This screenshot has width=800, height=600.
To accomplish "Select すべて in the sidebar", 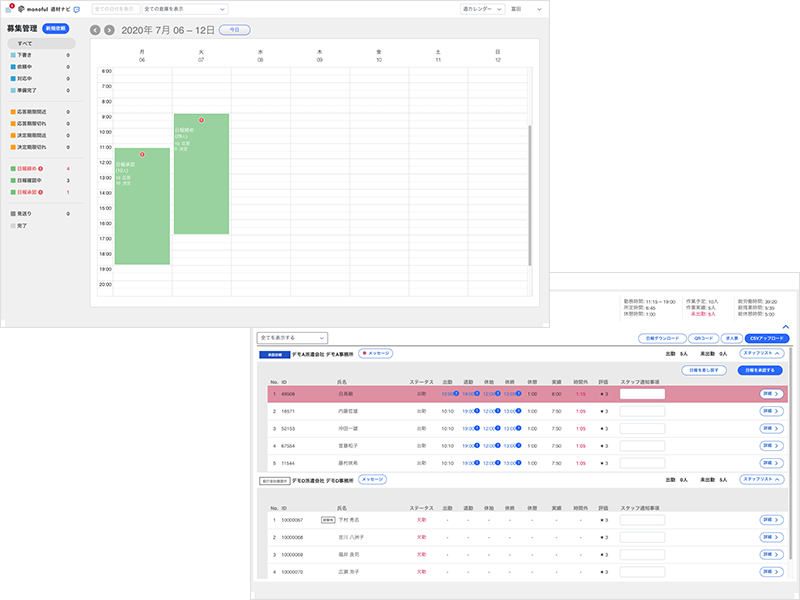I will 39,45.
